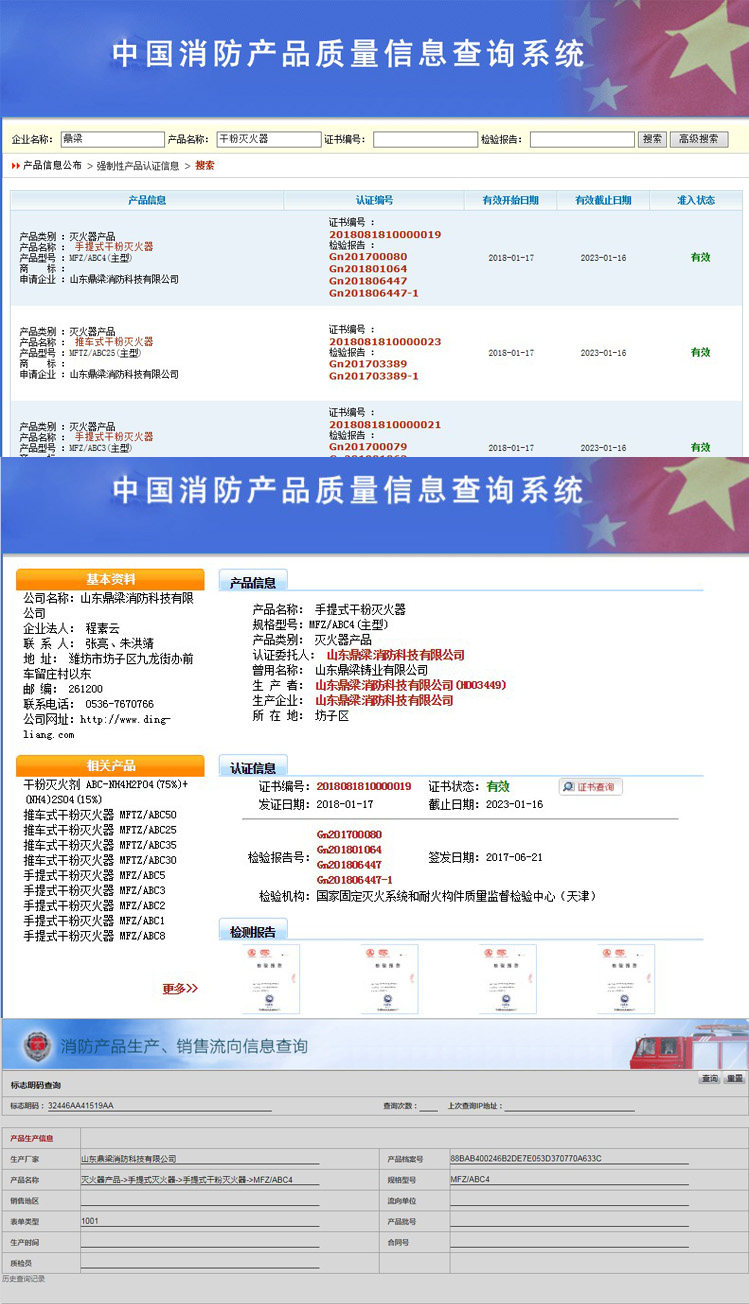This screenshot has width=749, height=1304.
Task: Open the second 检测报告 thumbnail
Action: tap(389, 979)
